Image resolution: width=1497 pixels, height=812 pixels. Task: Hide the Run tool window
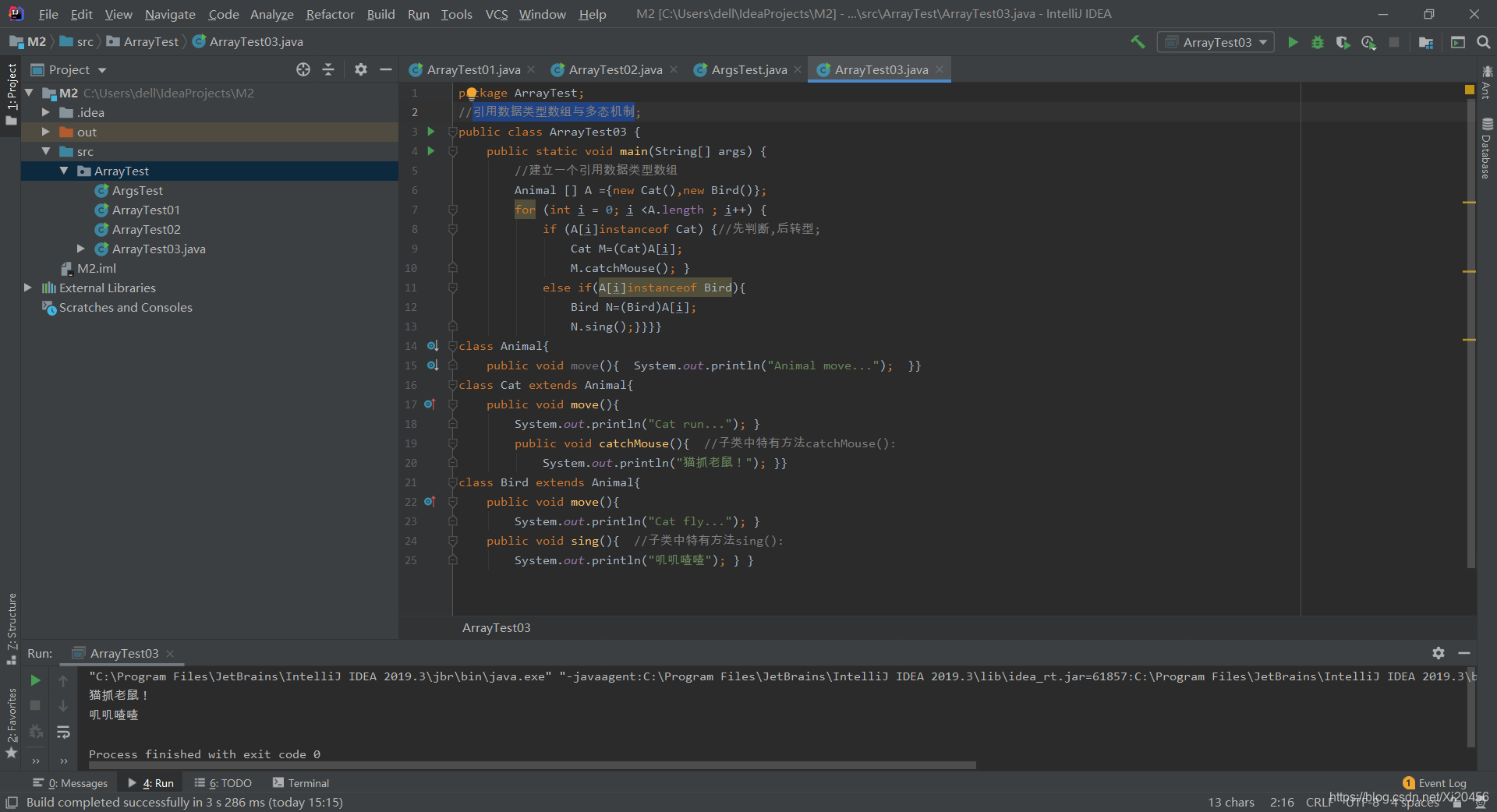(1464, 653)
